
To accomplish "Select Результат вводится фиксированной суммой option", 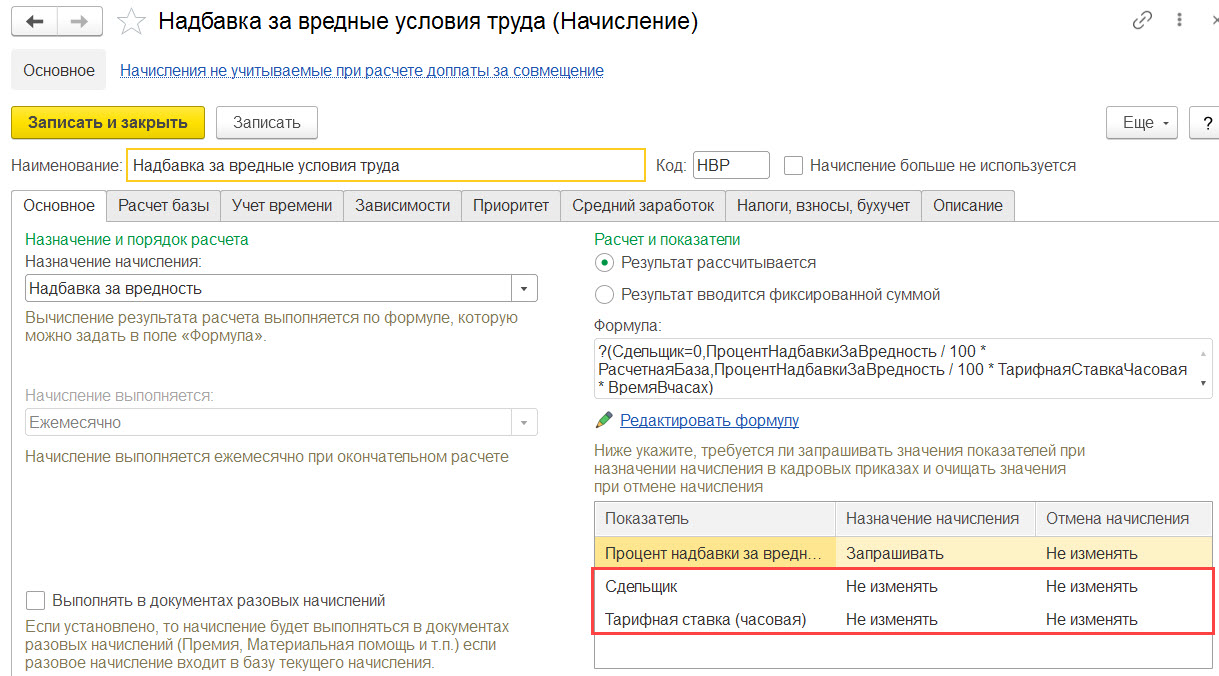I will (603, 294).
